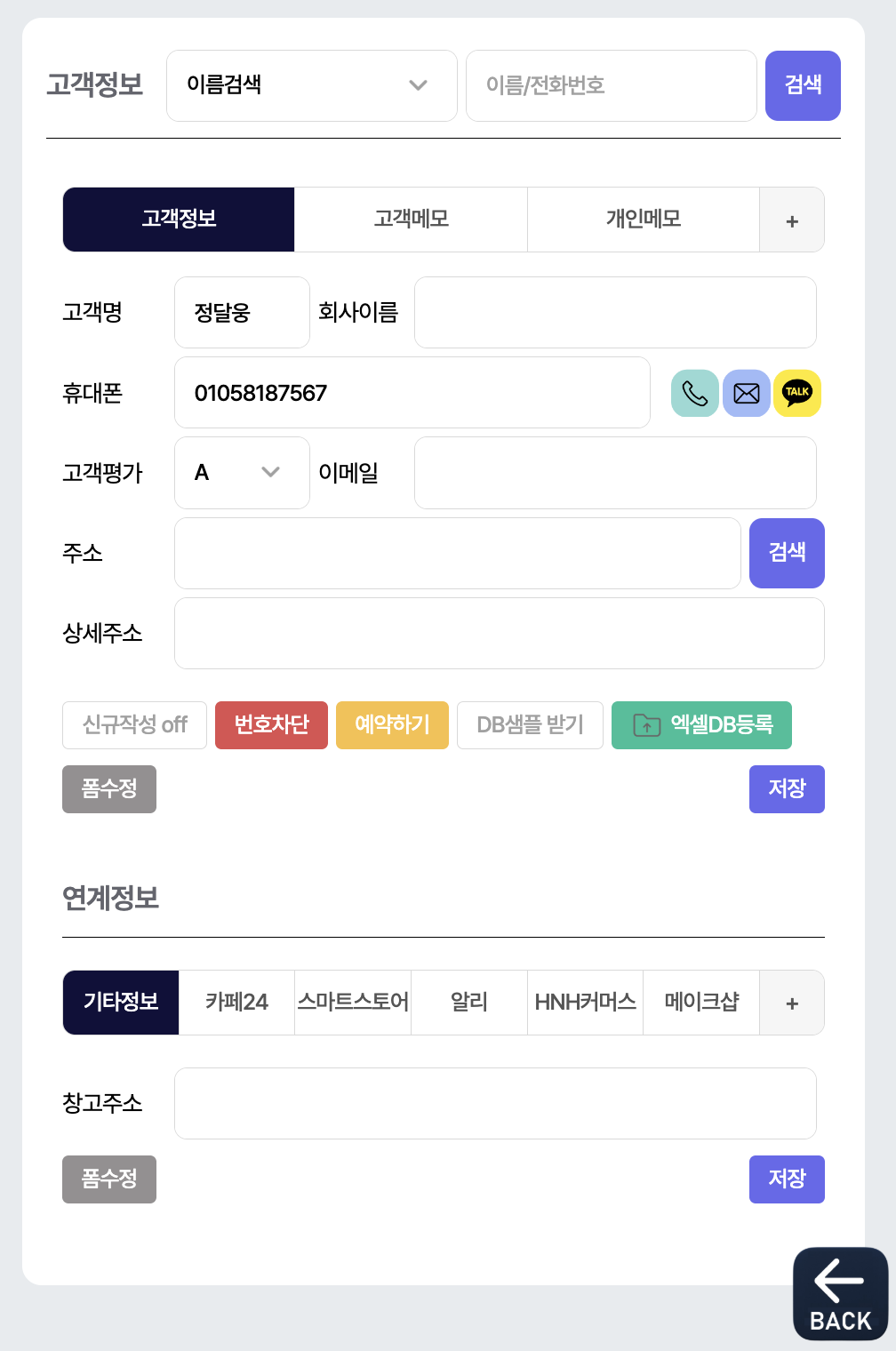Expand the 고객평가 grade dropdown
The height and width of the screenshot is (1351, 896).
click(x=242, y=473)
